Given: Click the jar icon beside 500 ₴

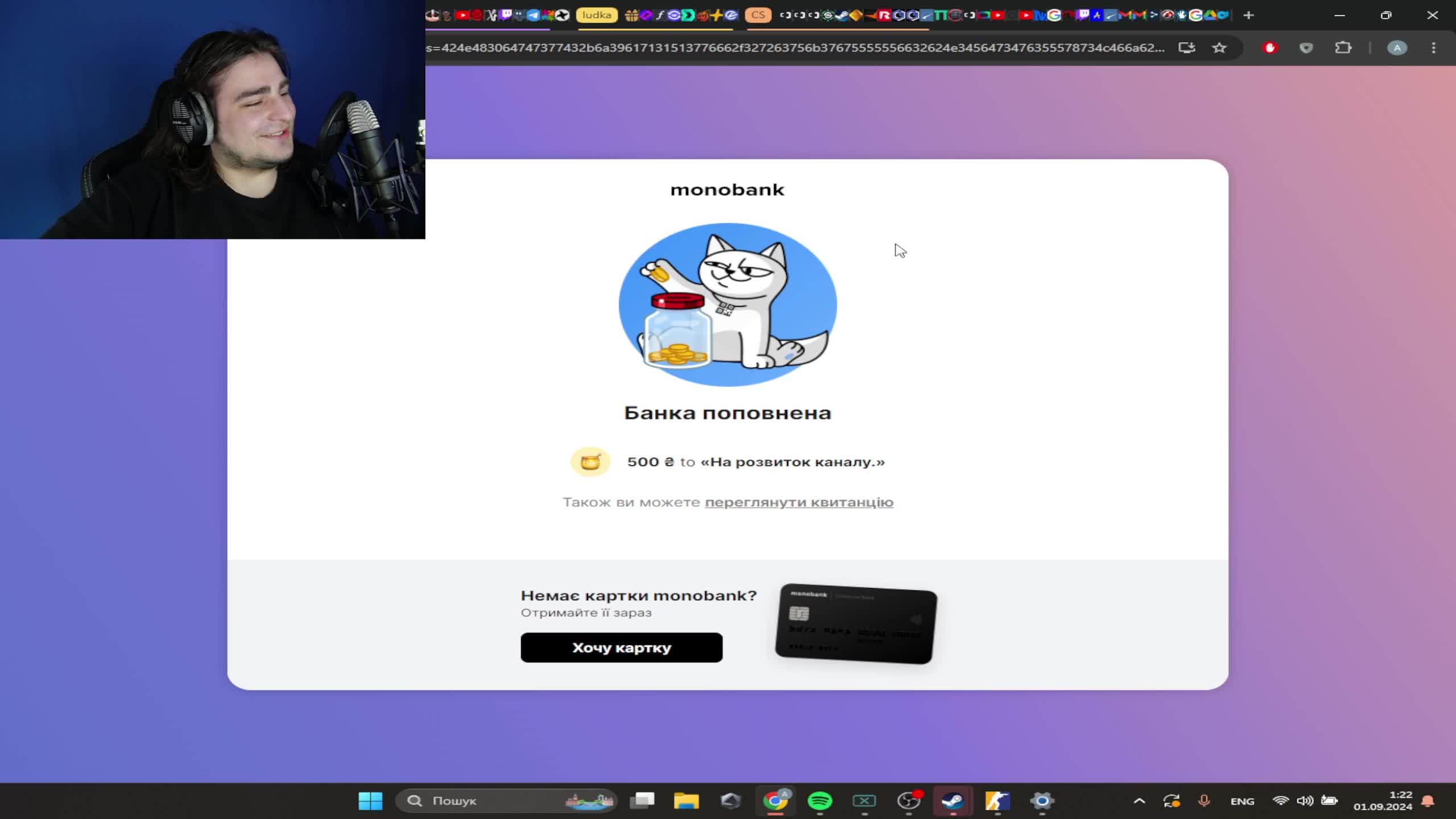Looking at the screenshot, I should [590, 461].
